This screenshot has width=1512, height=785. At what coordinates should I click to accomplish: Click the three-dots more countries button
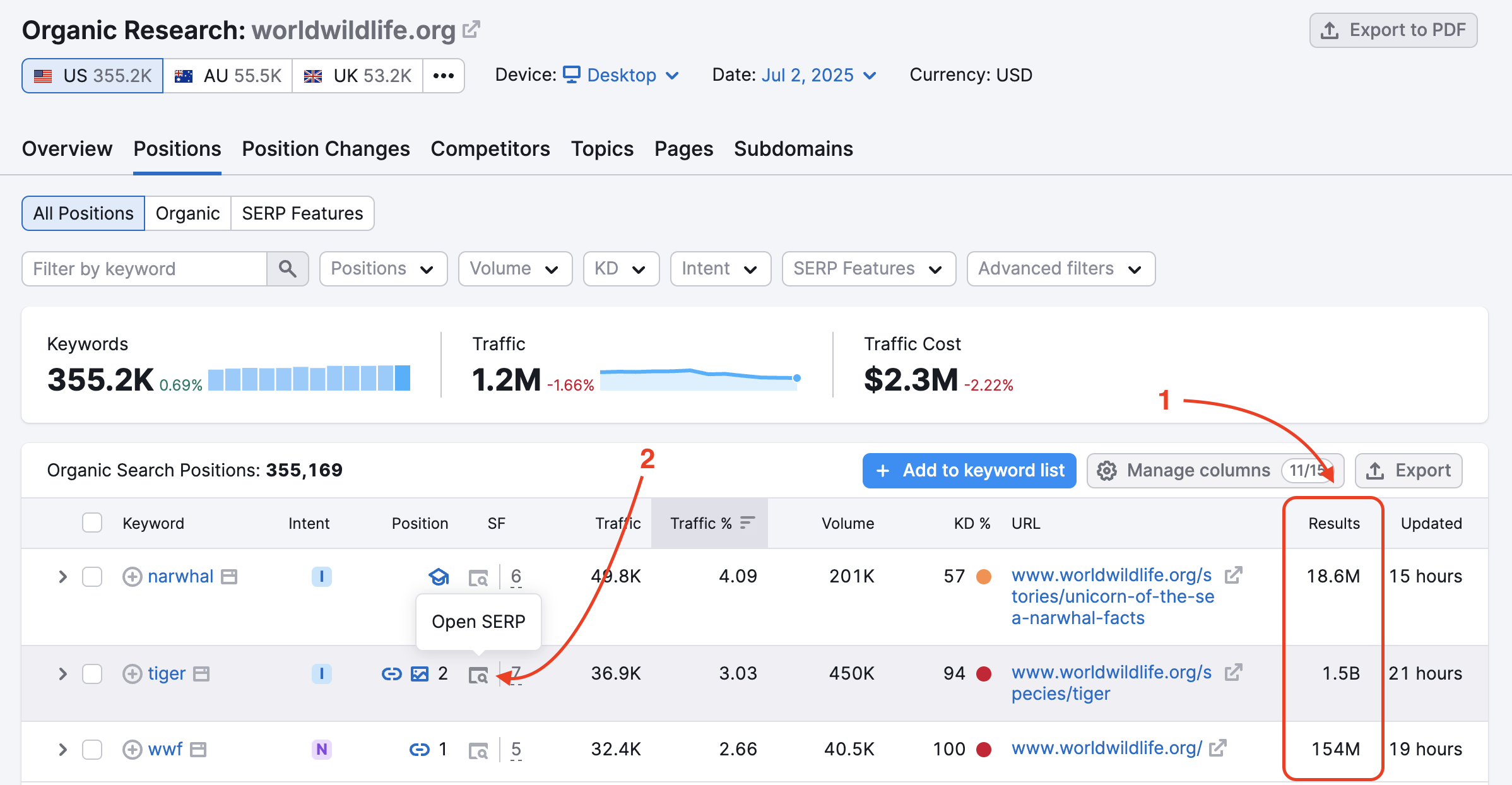(x=444, y=76)
